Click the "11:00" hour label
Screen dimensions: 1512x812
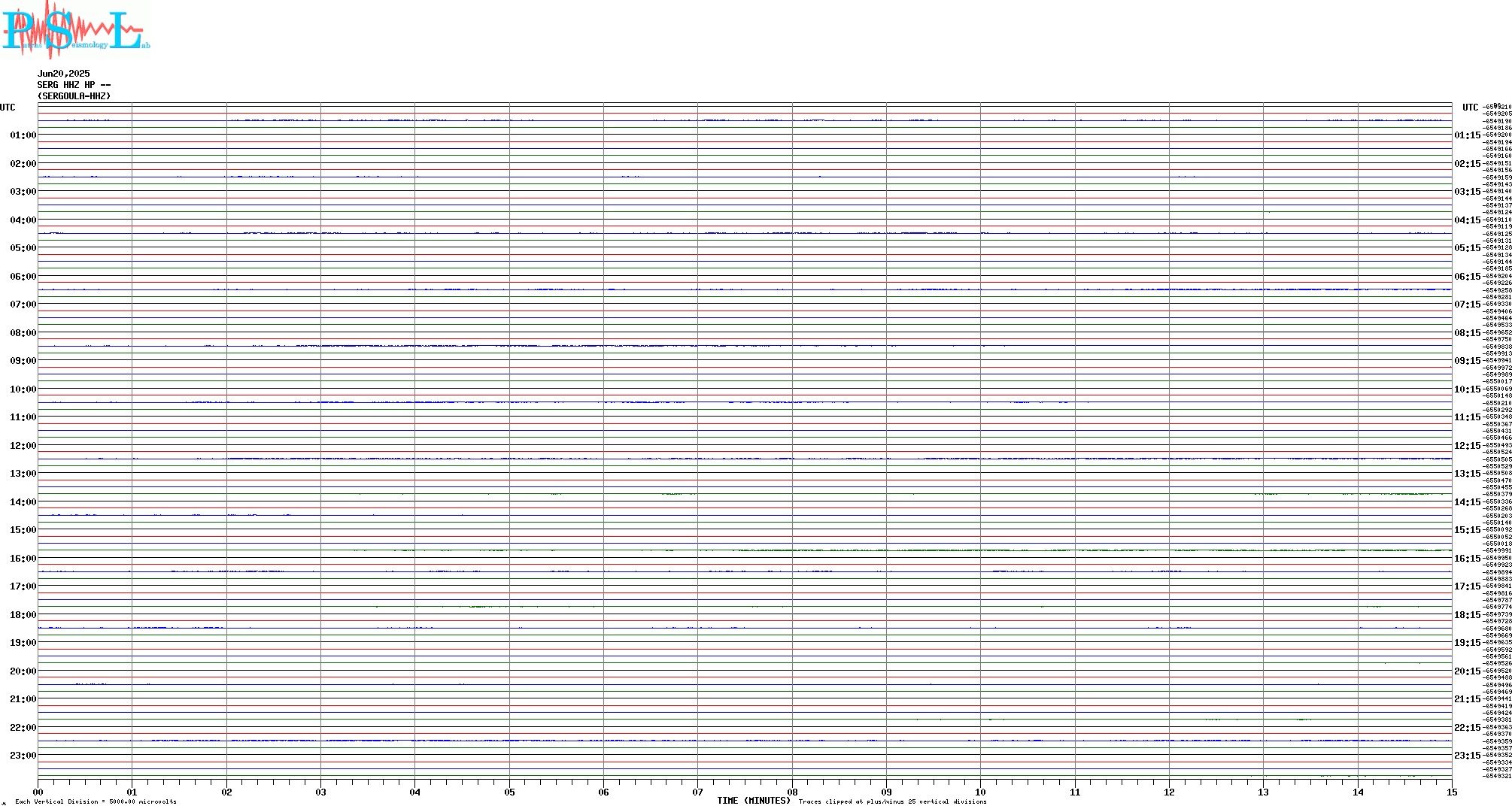click(x=23, y=417)
